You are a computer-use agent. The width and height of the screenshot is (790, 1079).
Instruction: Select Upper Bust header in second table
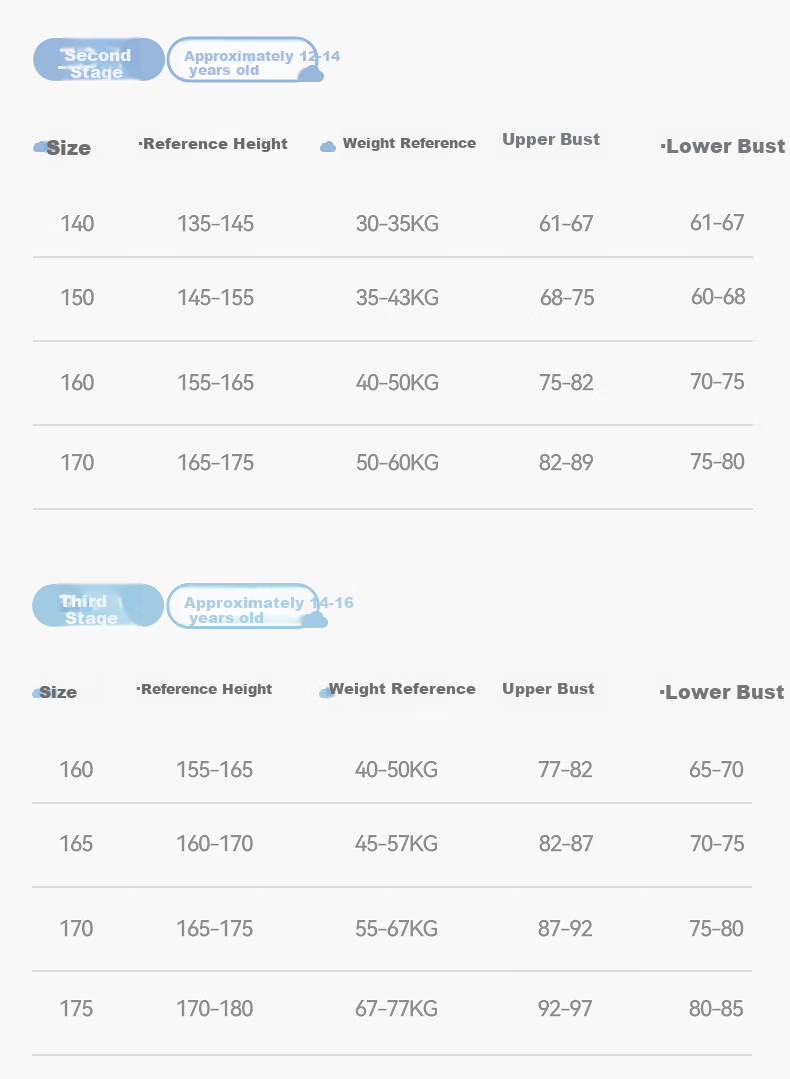pos(548,689)
